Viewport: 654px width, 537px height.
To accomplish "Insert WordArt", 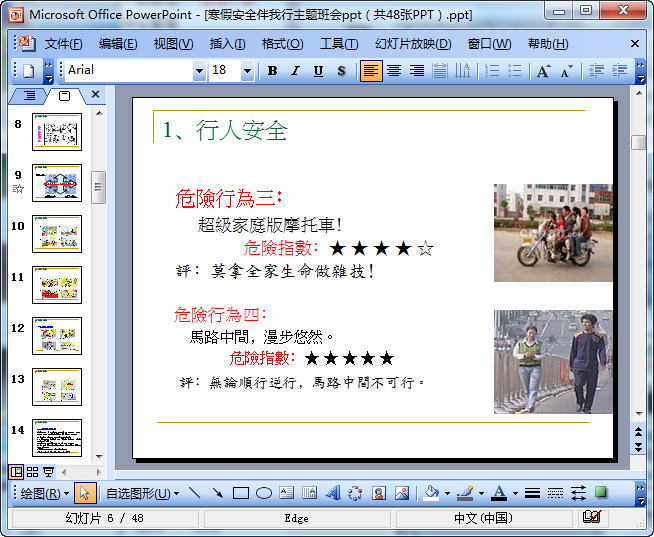I will click(332, 493).
